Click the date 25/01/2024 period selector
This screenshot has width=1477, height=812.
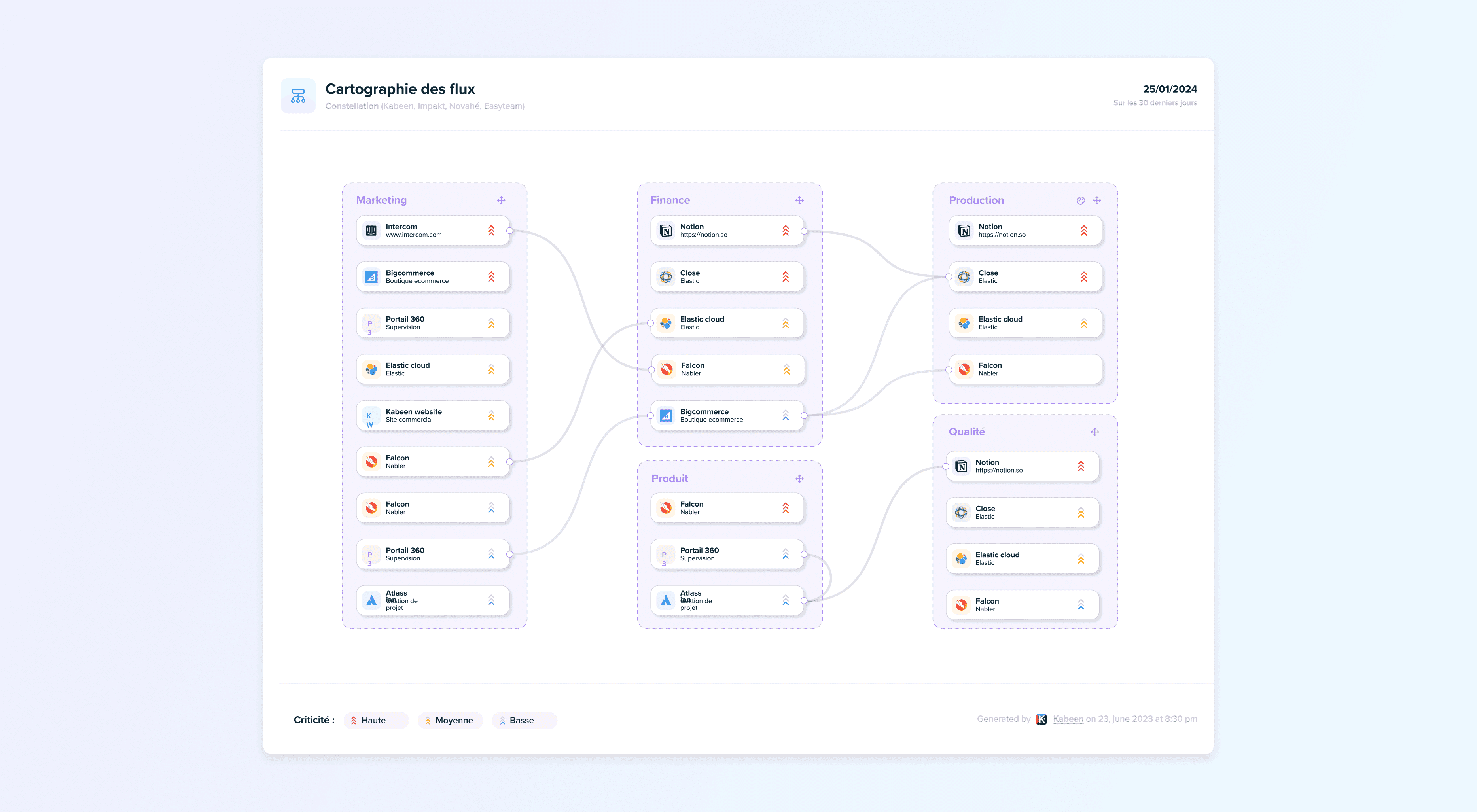point(1169,89)
